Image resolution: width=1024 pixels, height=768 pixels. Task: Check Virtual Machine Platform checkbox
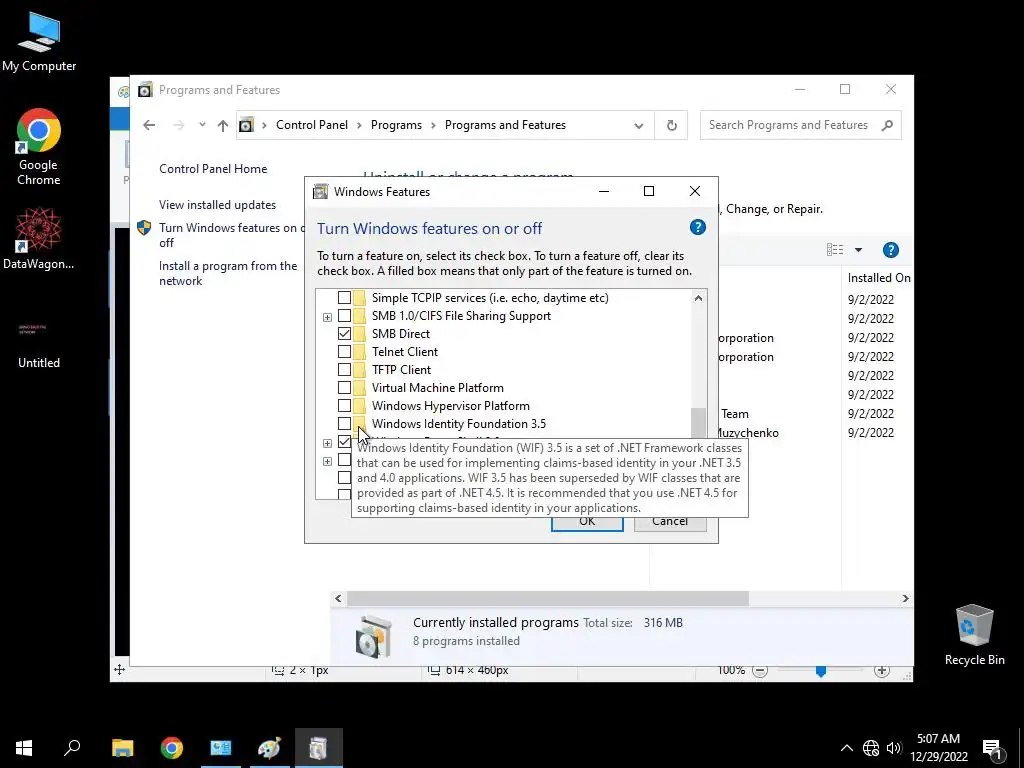click(x=344, y=388)
